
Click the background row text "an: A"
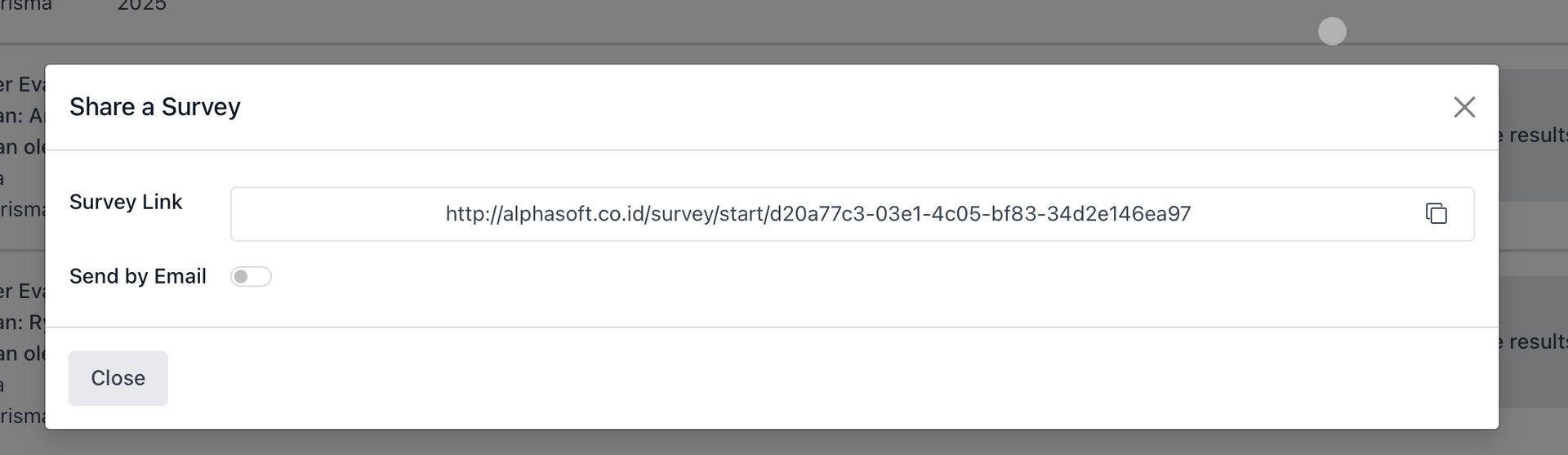tap(22, 116)
